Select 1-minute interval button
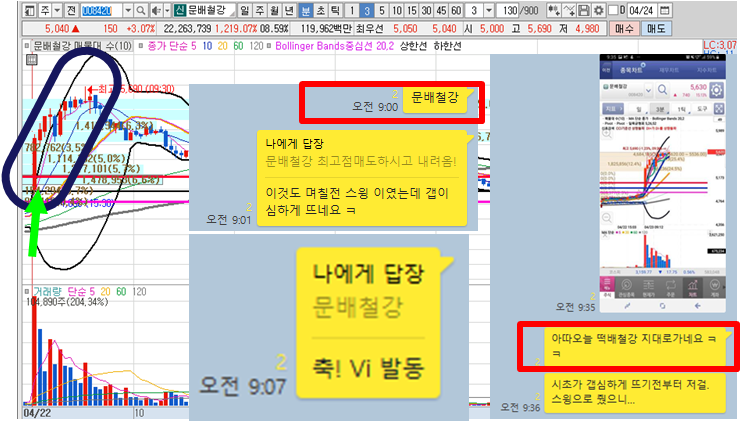 pos(352,10)
